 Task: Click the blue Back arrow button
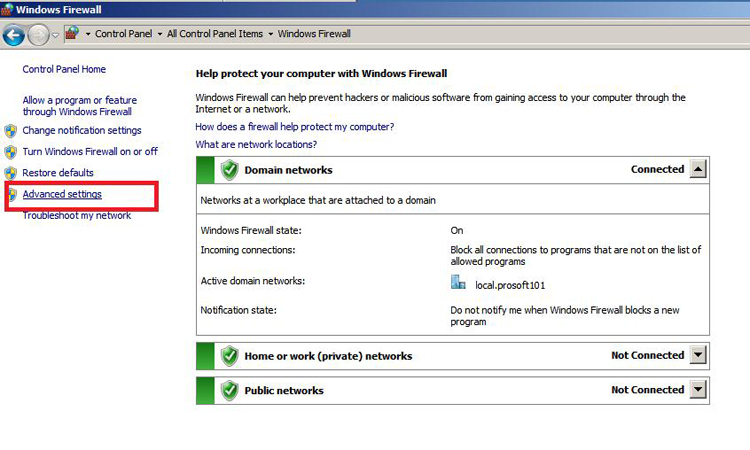tap(14, 35)
